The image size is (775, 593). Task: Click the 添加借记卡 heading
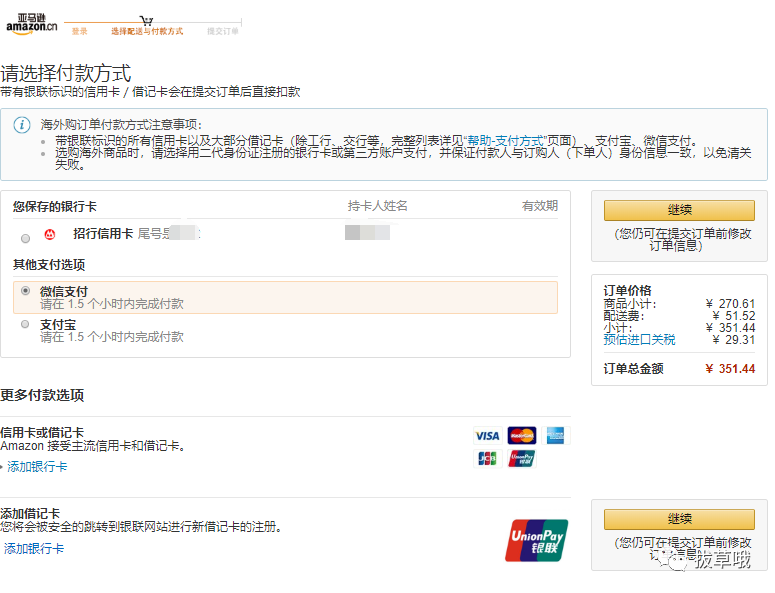[x=30, y=513]
